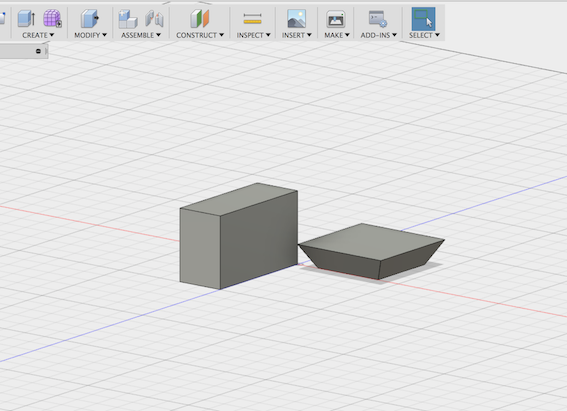The height and width of the screenshot is (411, 567).
Task: Expand the MODIFY dropdown menu
Action: 90,35
